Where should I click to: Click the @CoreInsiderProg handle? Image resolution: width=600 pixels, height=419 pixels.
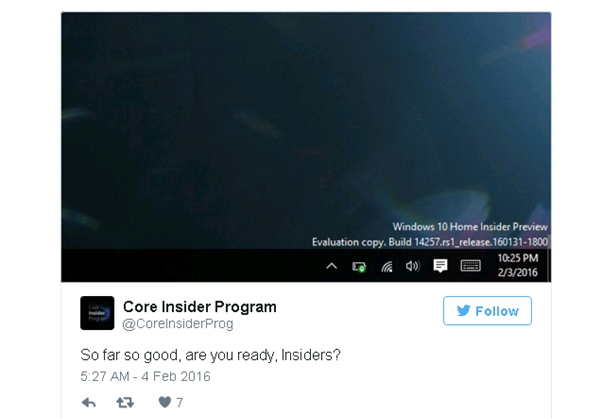tap(178, 324)
